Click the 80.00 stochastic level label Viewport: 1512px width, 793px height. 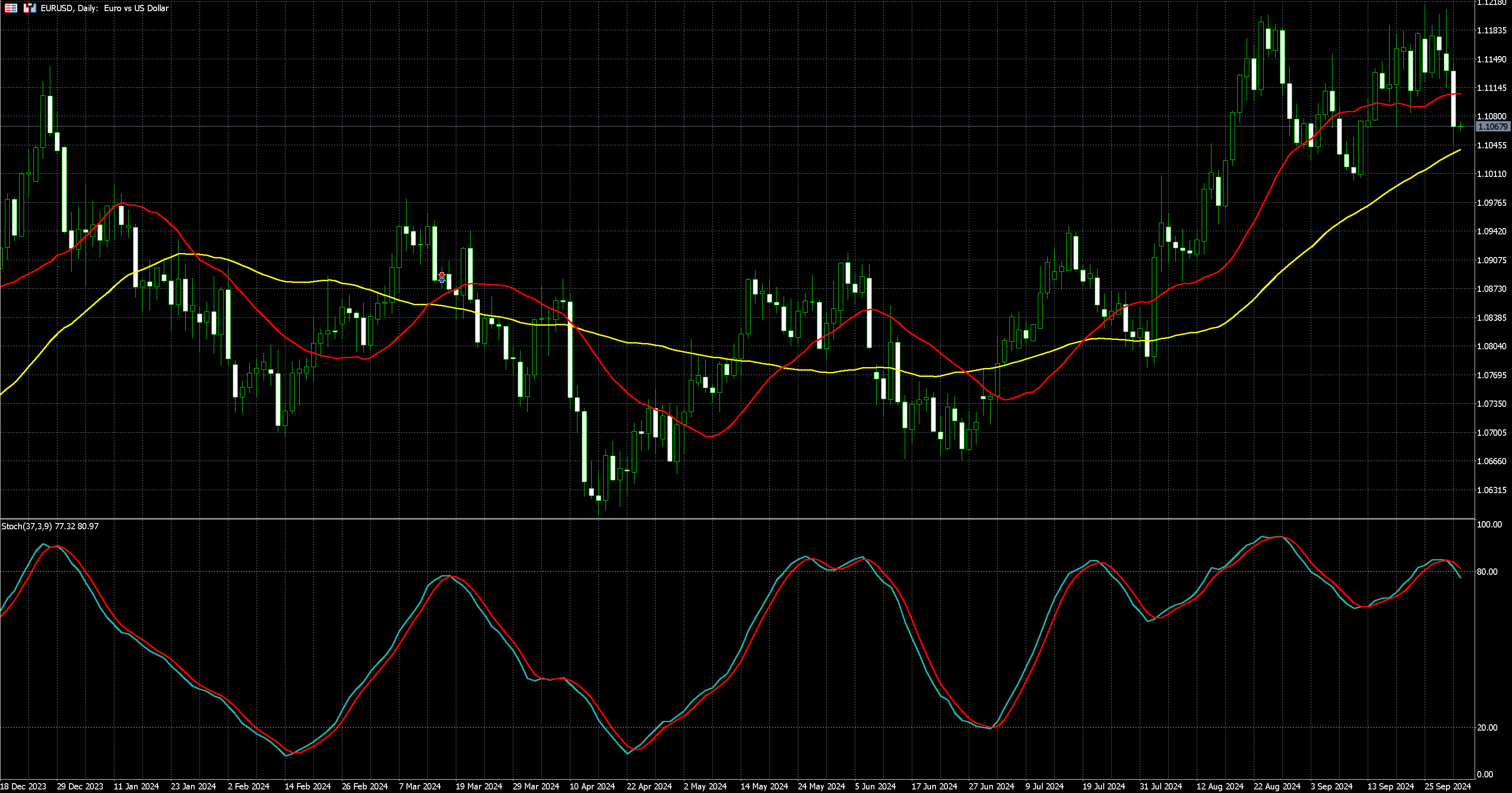pyautogui.click(x=1487, y=572)
